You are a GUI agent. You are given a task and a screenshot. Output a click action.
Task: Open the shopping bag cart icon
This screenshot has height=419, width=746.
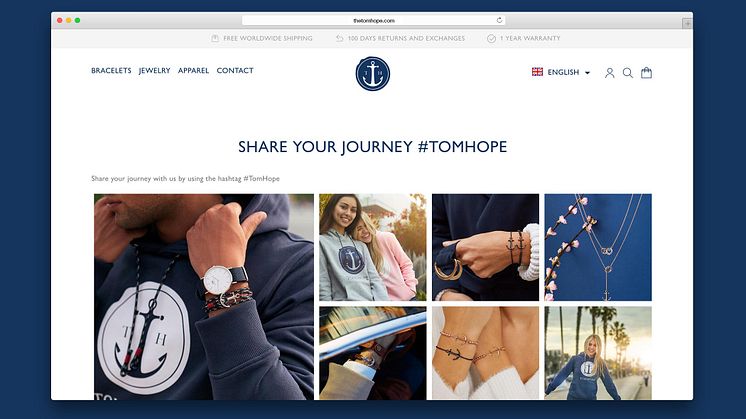pos(646,72)
